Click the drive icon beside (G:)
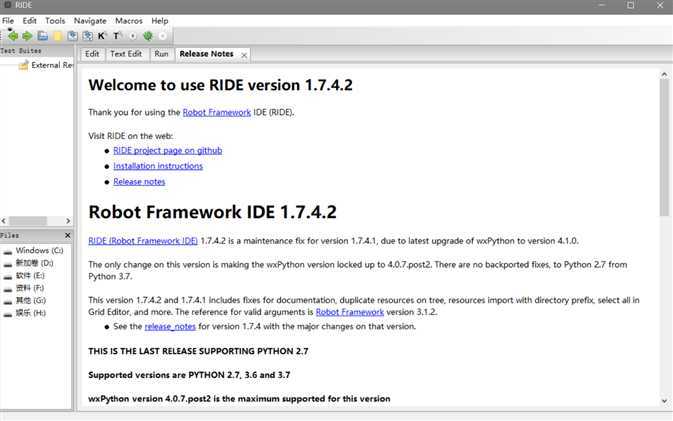This screenshot has height=421, width=673. tap(8, 301)
